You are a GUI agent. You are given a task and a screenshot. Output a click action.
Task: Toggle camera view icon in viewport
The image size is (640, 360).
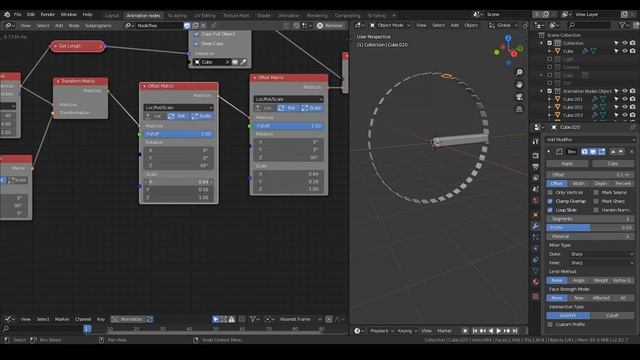pos(519,97)
